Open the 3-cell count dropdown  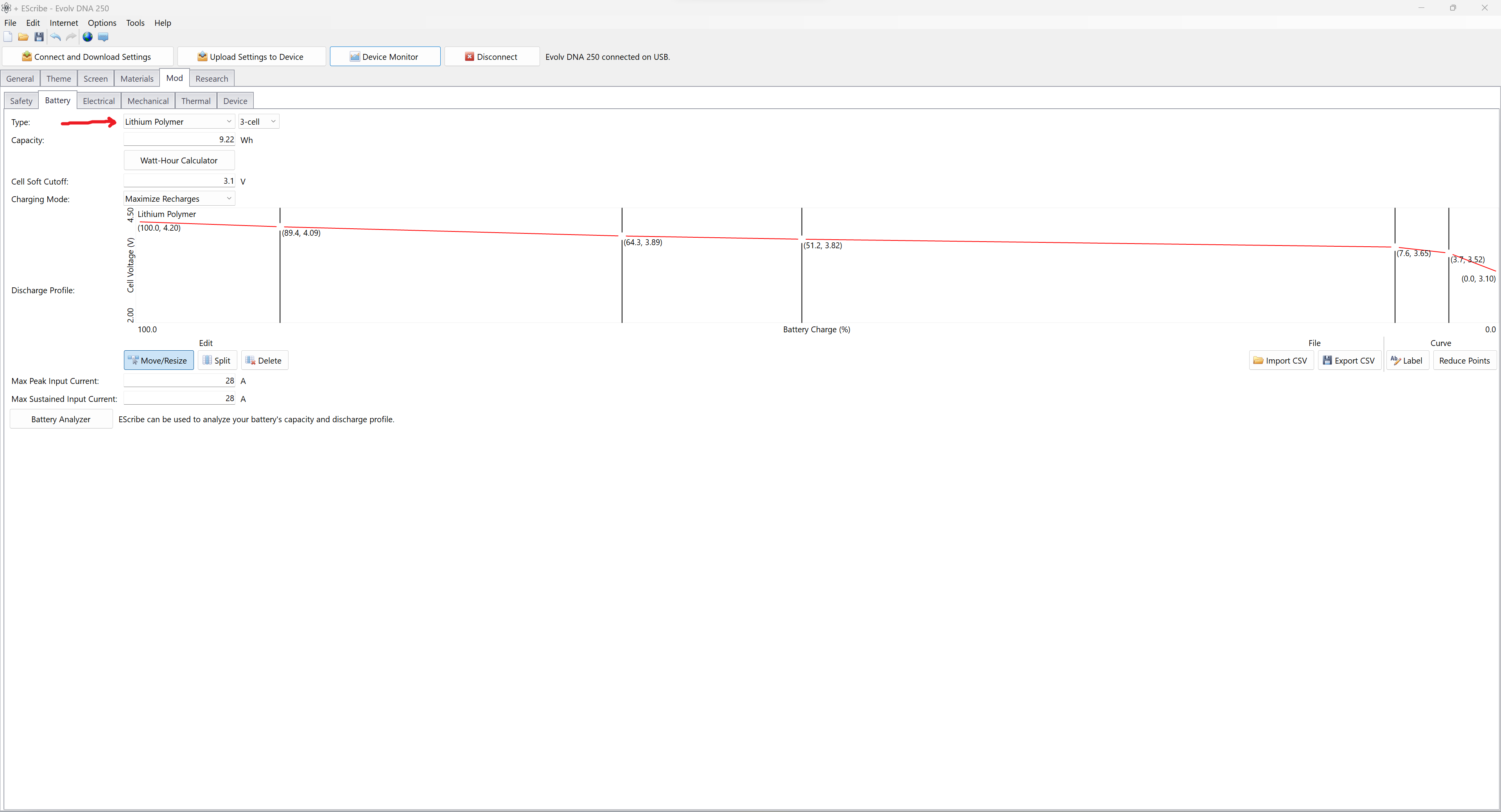pos(258,122)
